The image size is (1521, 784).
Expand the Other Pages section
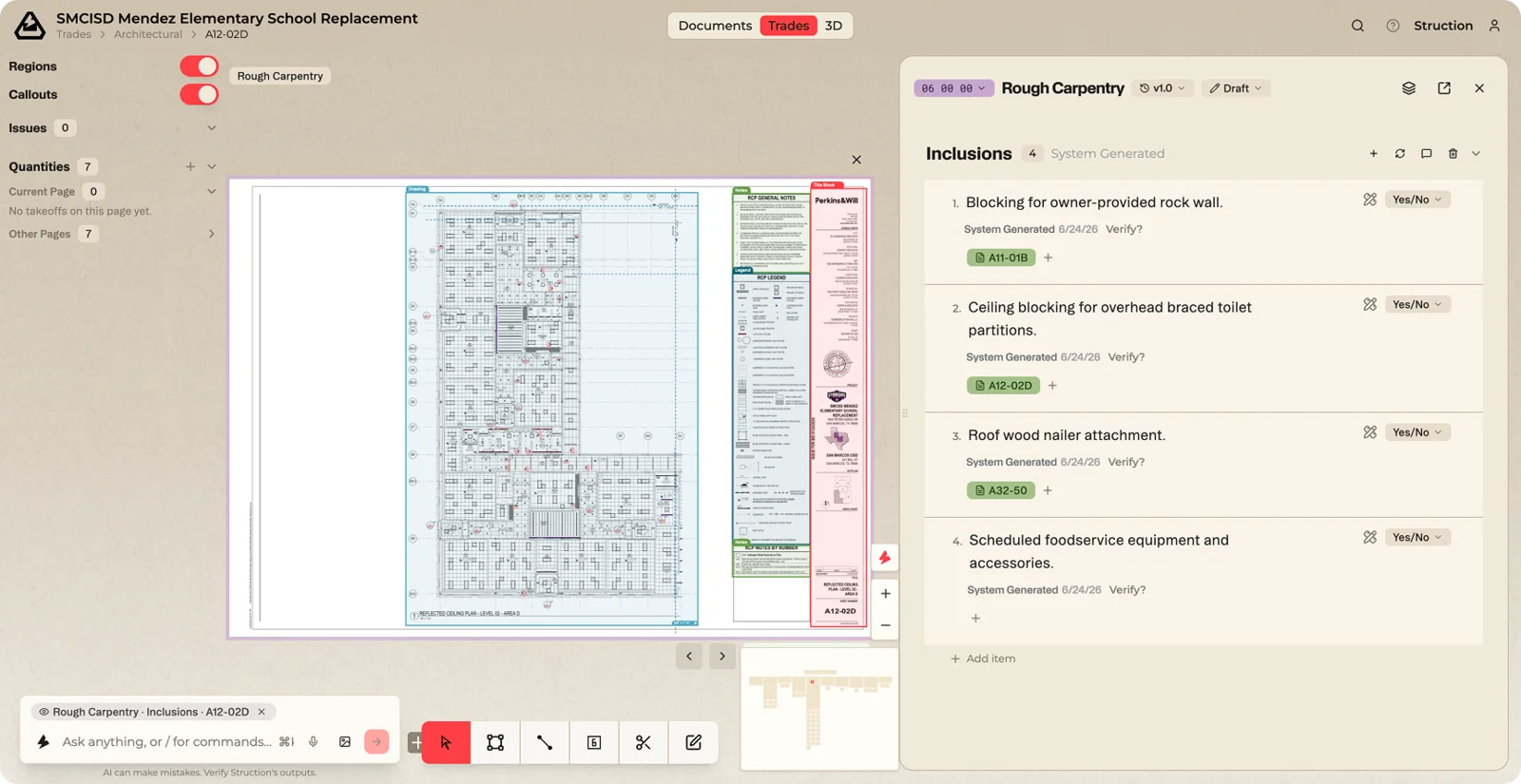coord(212,234)
